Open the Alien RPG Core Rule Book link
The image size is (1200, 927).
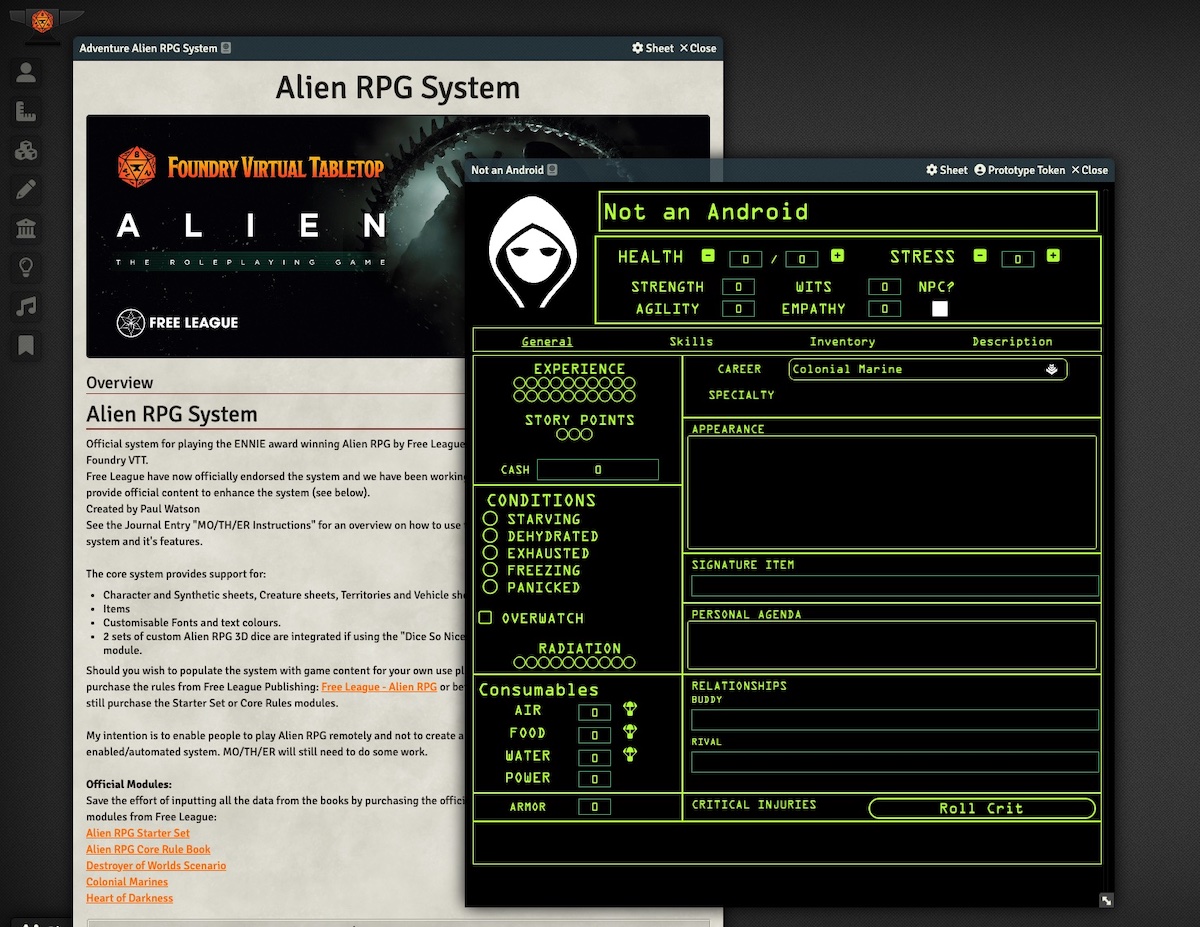click(148, 849)
